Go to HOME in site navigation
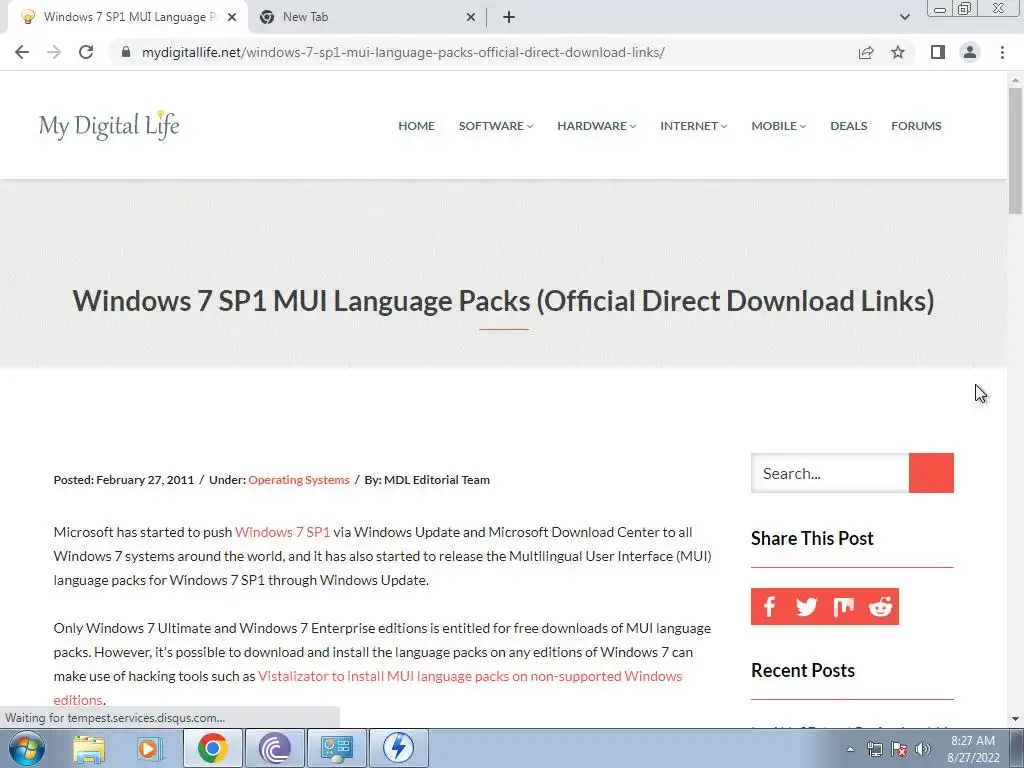The height and width of the screenshot is (768, 1024). [x=416, y=125]
